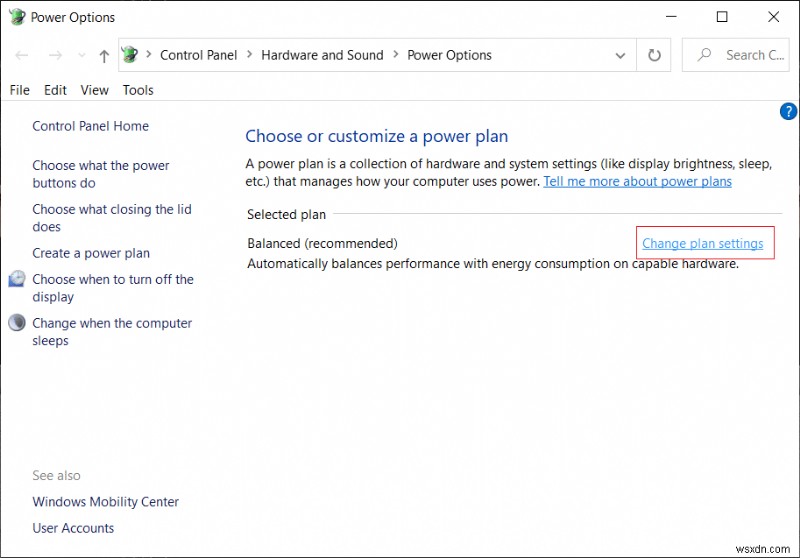Click the back navigation arrow
Image resolution: width=800 pixels, height=558 pixels.
(x=23, y=56)
